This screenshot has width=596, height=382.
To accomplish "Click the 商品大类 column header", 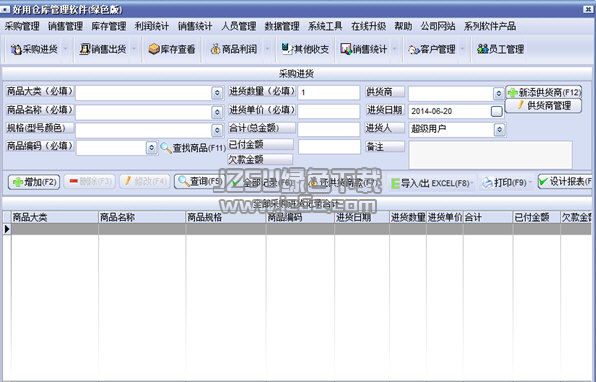I will point(55,217).
